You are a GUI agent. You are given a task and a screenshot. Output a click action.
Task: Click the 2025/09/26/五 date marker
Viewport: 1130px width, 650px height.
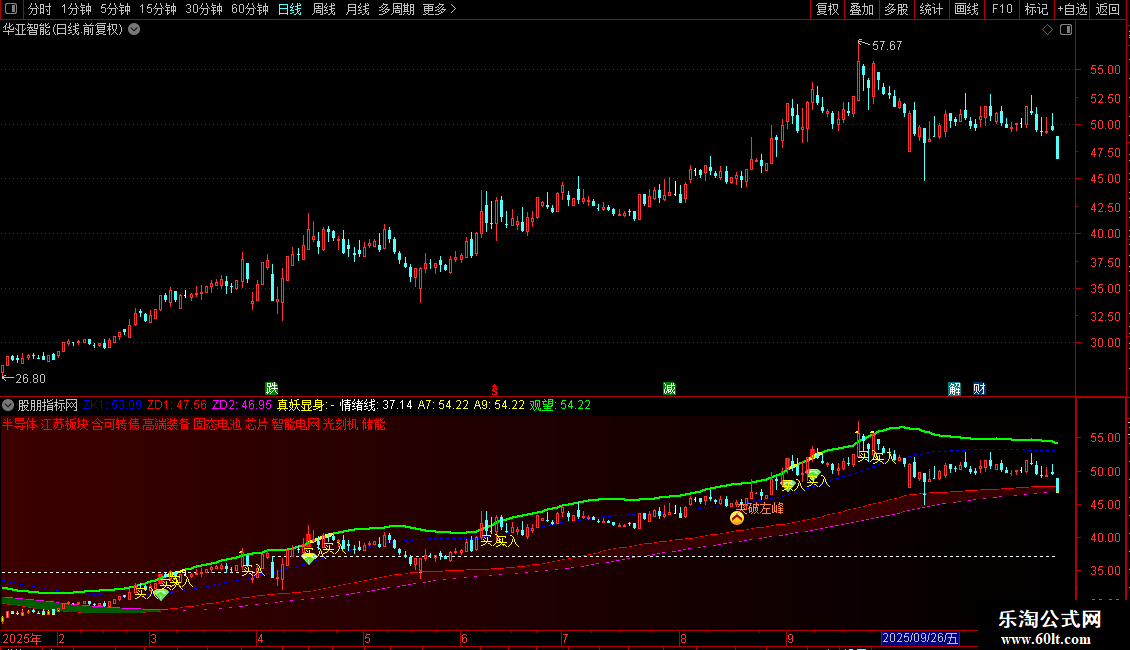(x=920, y=638)
